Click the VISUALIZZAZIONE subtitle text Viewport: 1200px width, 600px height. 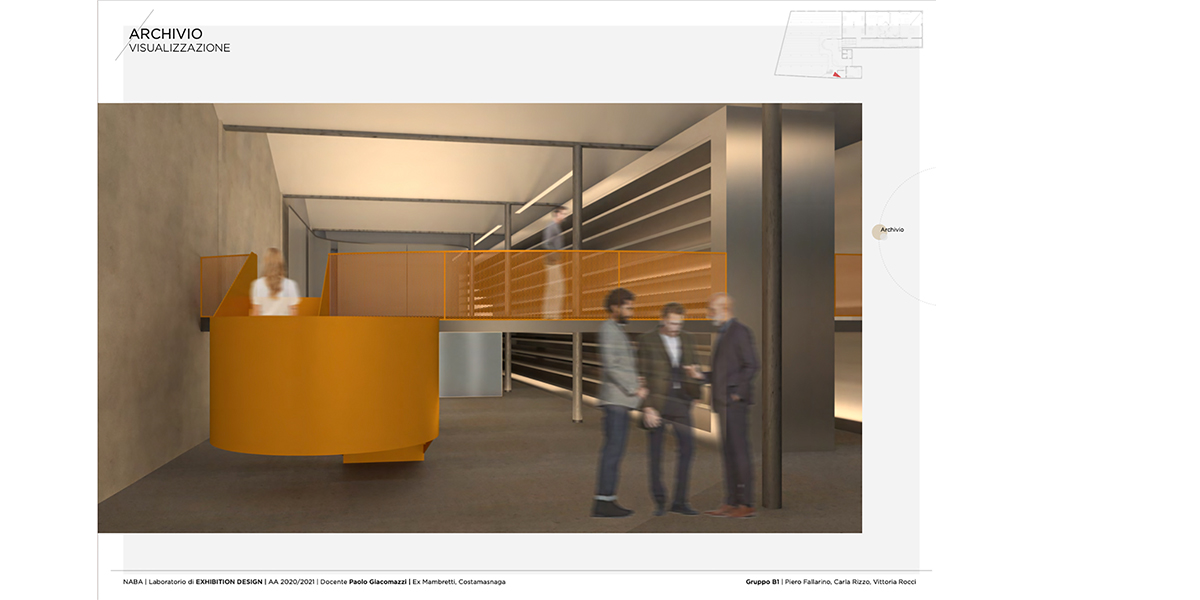(180, 48)
